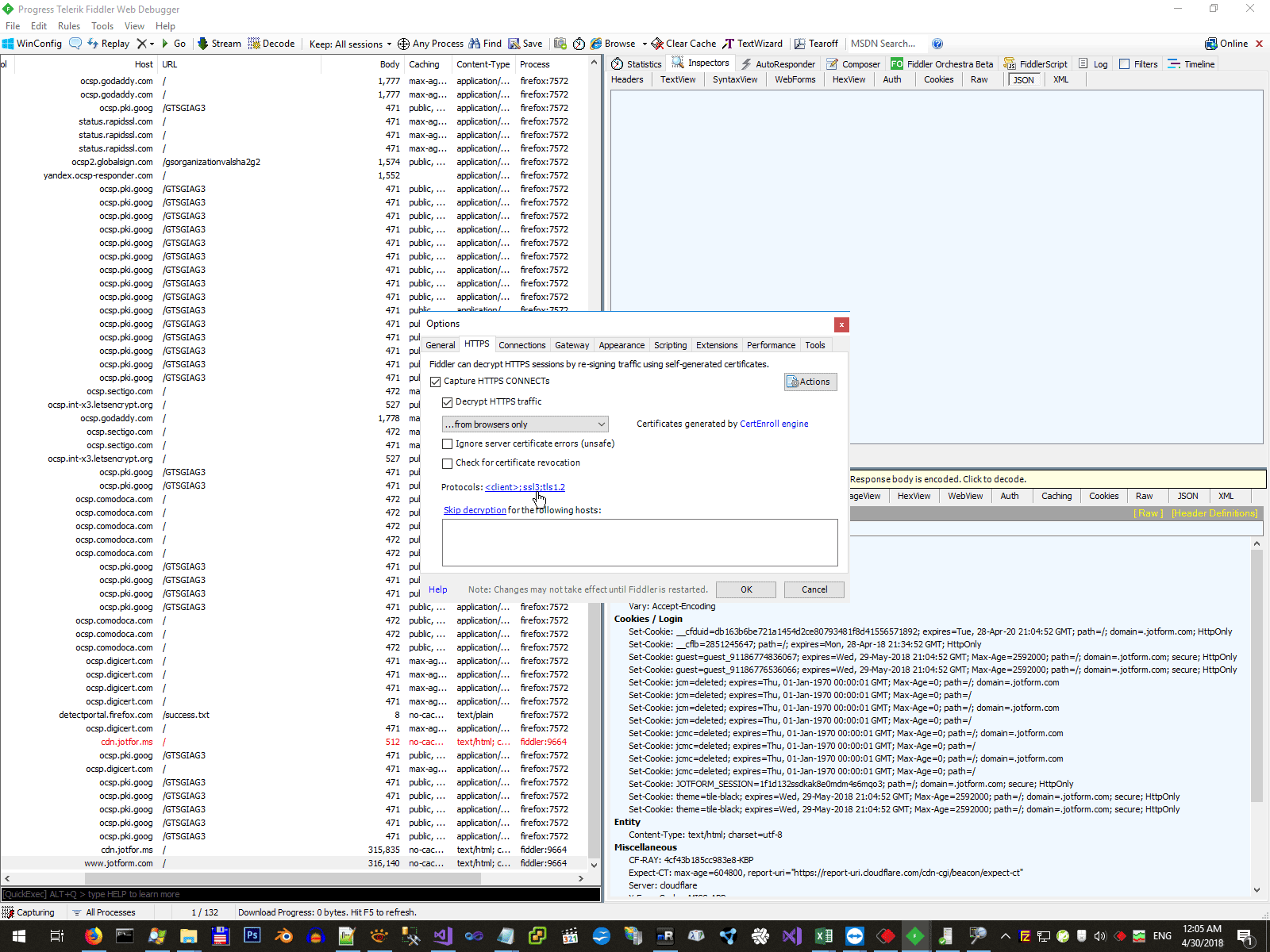Open the '...from browsers only' dropdown
Image resolution: width=1270 pixels, height=952 pixels.
click(x=525, y=424)
